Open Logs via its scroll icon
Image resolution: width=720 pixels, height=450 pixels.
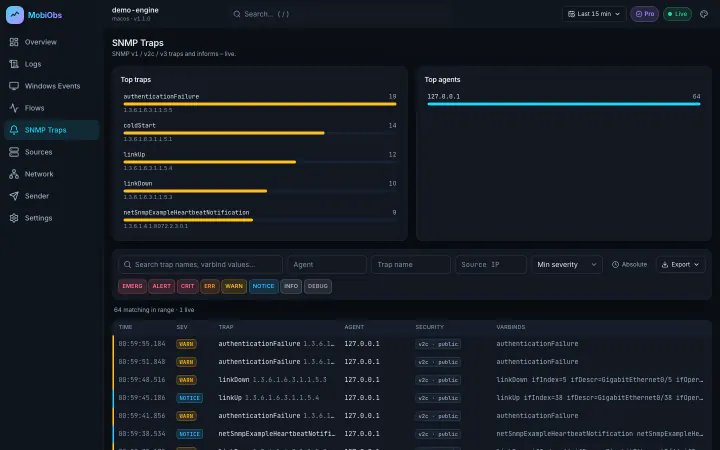14,64
